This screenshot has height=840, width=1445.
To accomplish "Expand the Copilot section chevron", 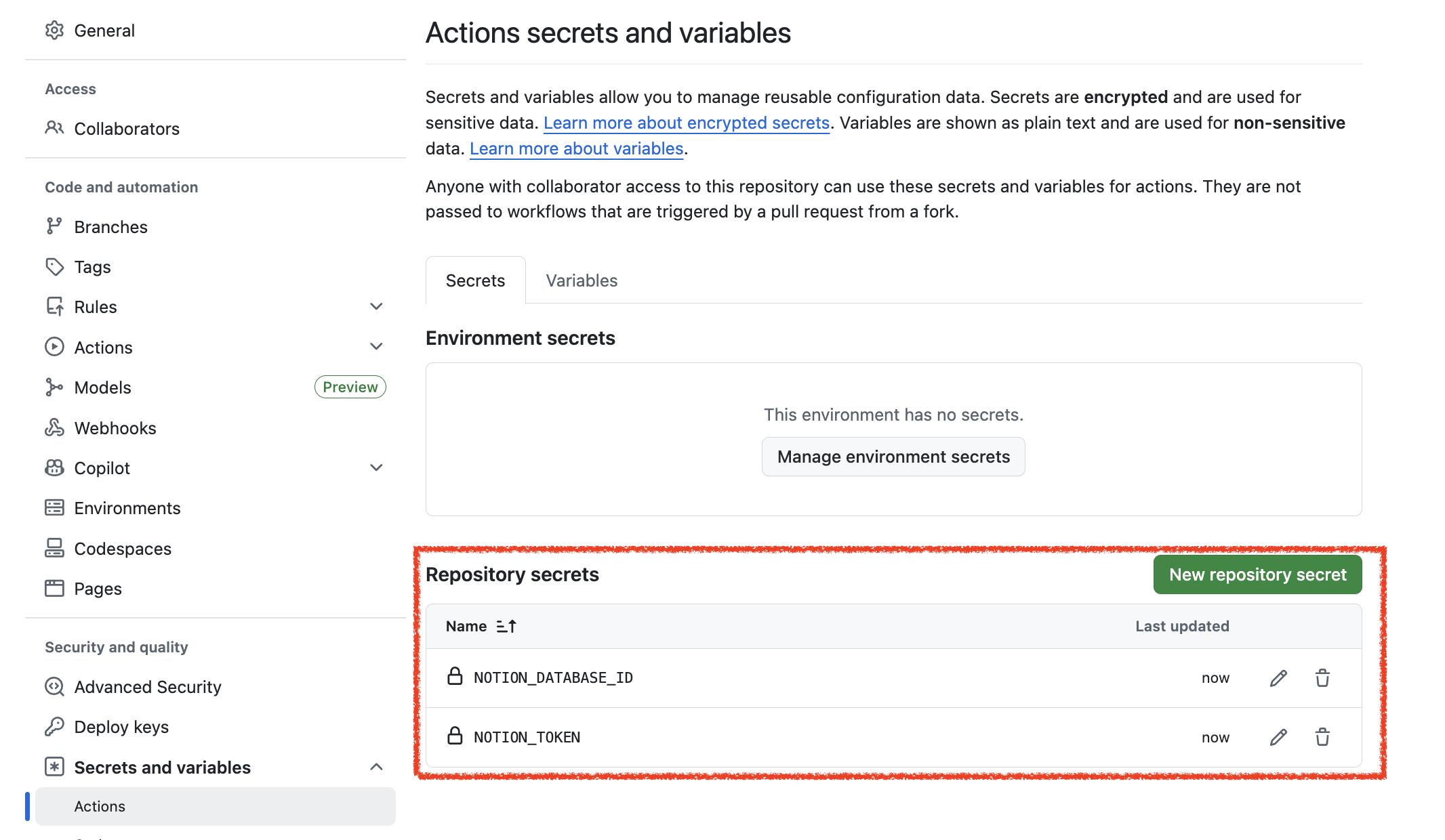I will 376,467.
